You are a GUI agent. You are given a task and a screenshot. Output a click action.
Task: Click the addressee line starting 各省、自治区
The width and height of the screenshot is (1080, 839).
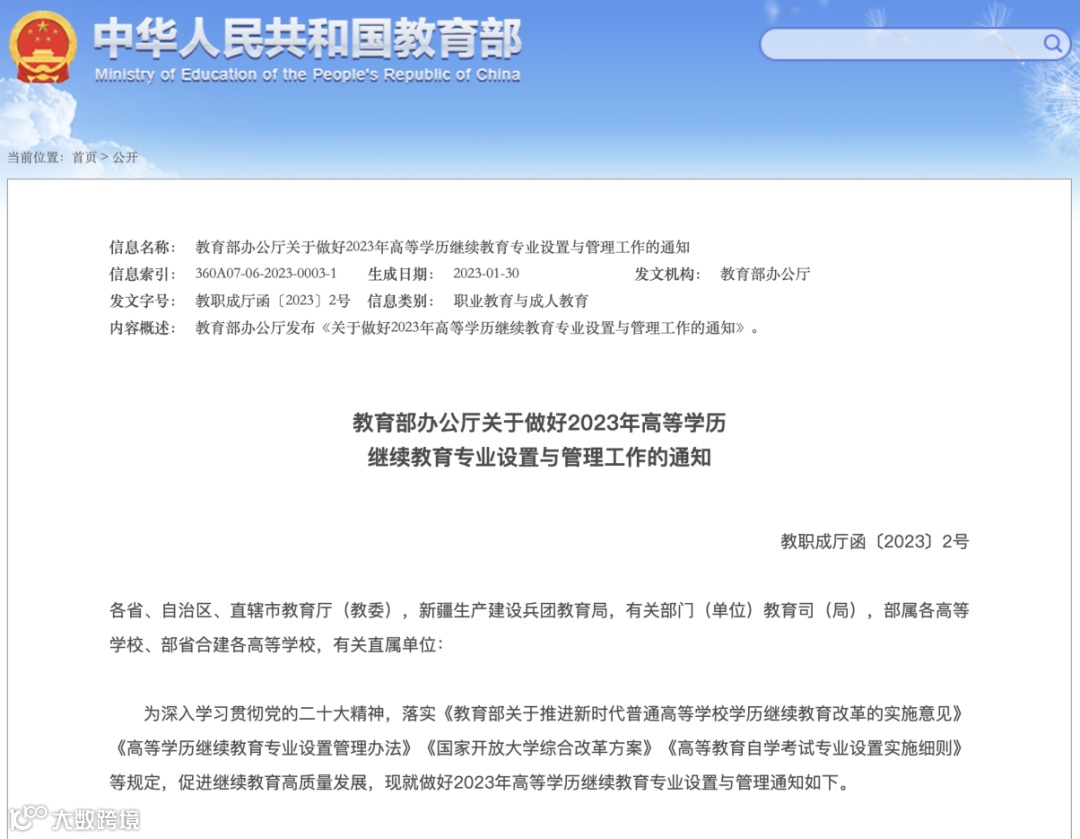coord(539,610)
